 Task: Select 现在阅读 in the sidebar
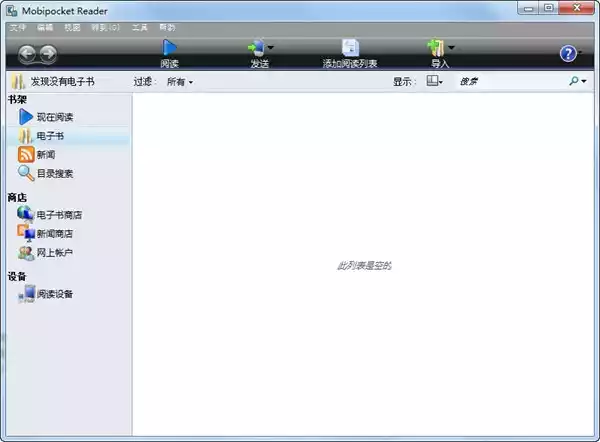coord(55,117)
